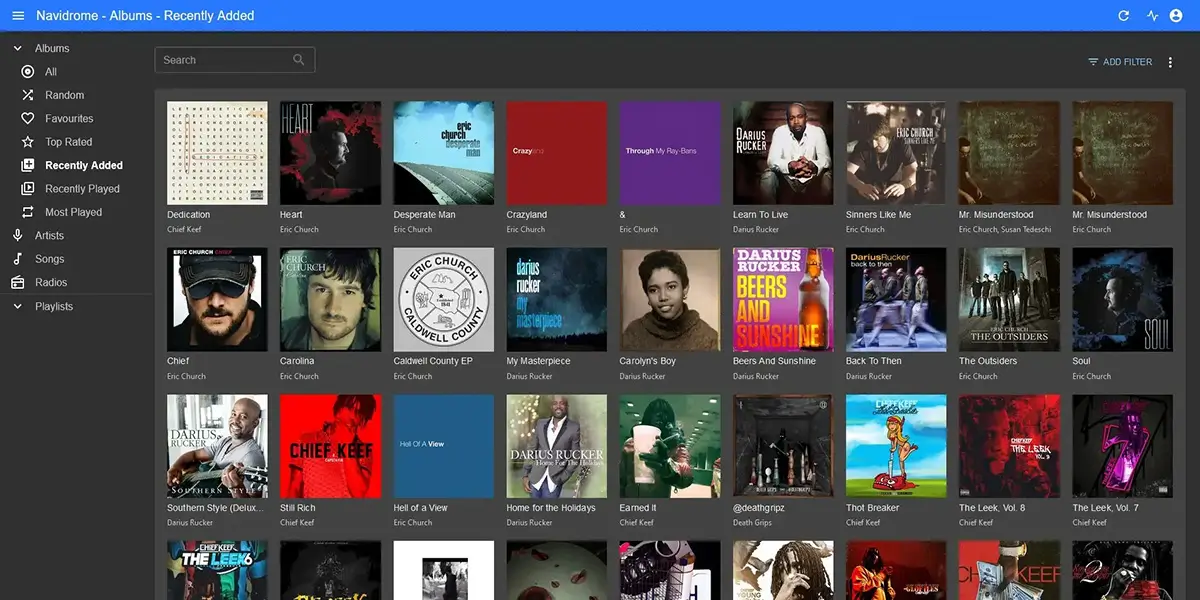The width and height of the screenshot is (1200, 600).
Task: Open the three-dot more options menu
Action: pos(1171,62)
